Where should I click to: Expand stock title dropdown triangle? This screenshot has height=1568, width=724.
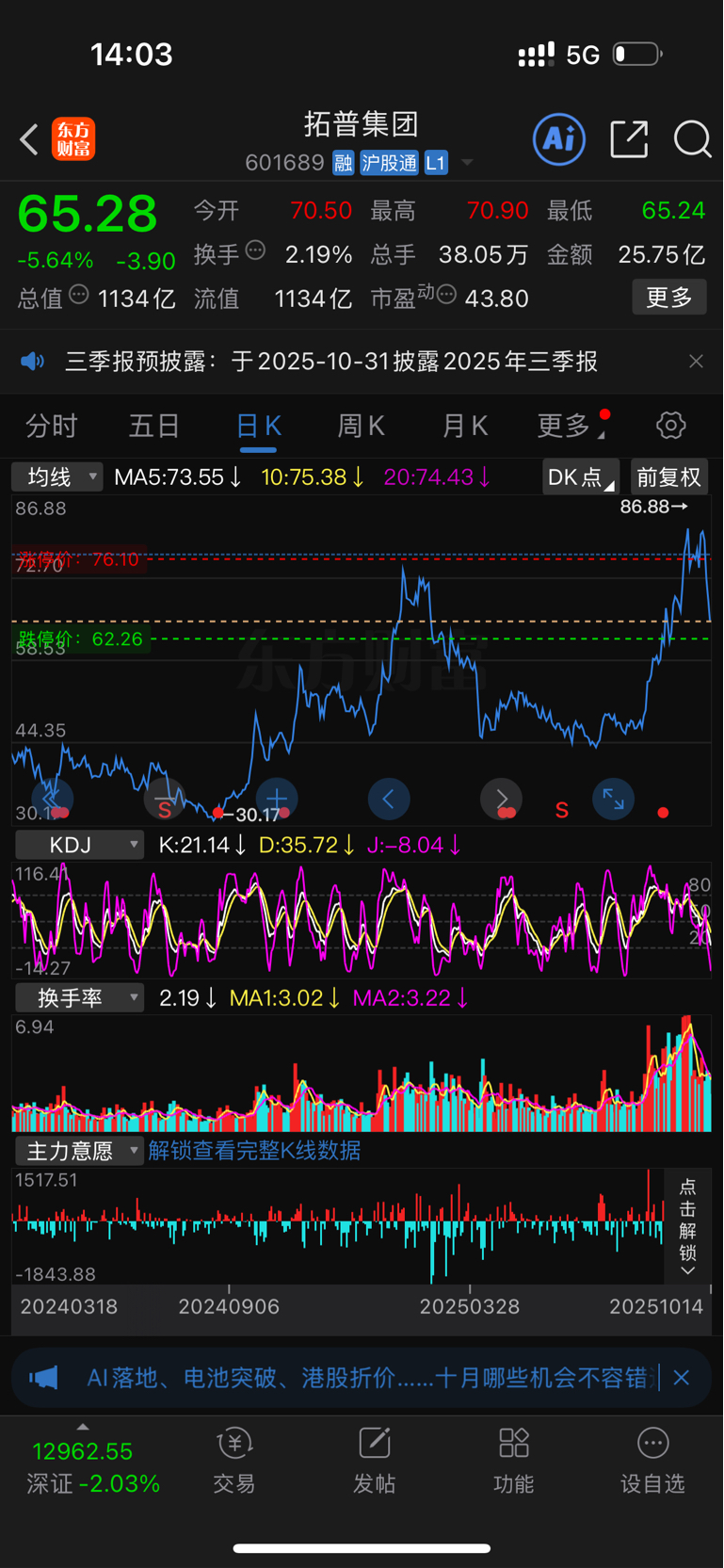[467, 164]
